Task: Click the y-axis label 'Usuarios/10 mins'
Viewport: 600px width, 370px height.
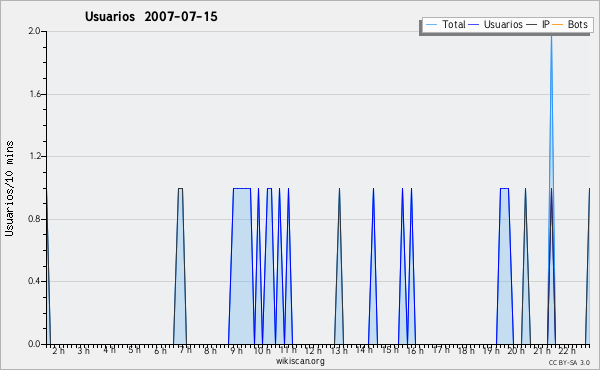Action: (9, 188)
